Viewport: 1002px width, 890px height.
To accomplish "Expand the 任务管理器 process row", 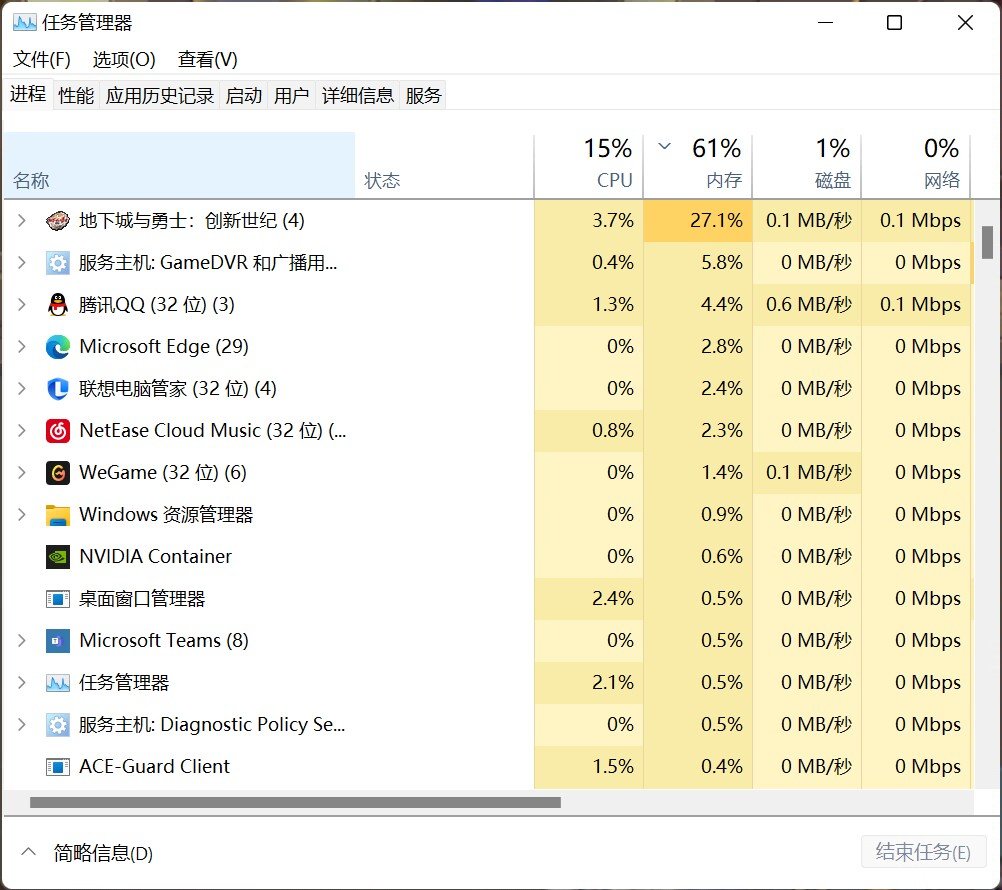I will pos(22,683).
